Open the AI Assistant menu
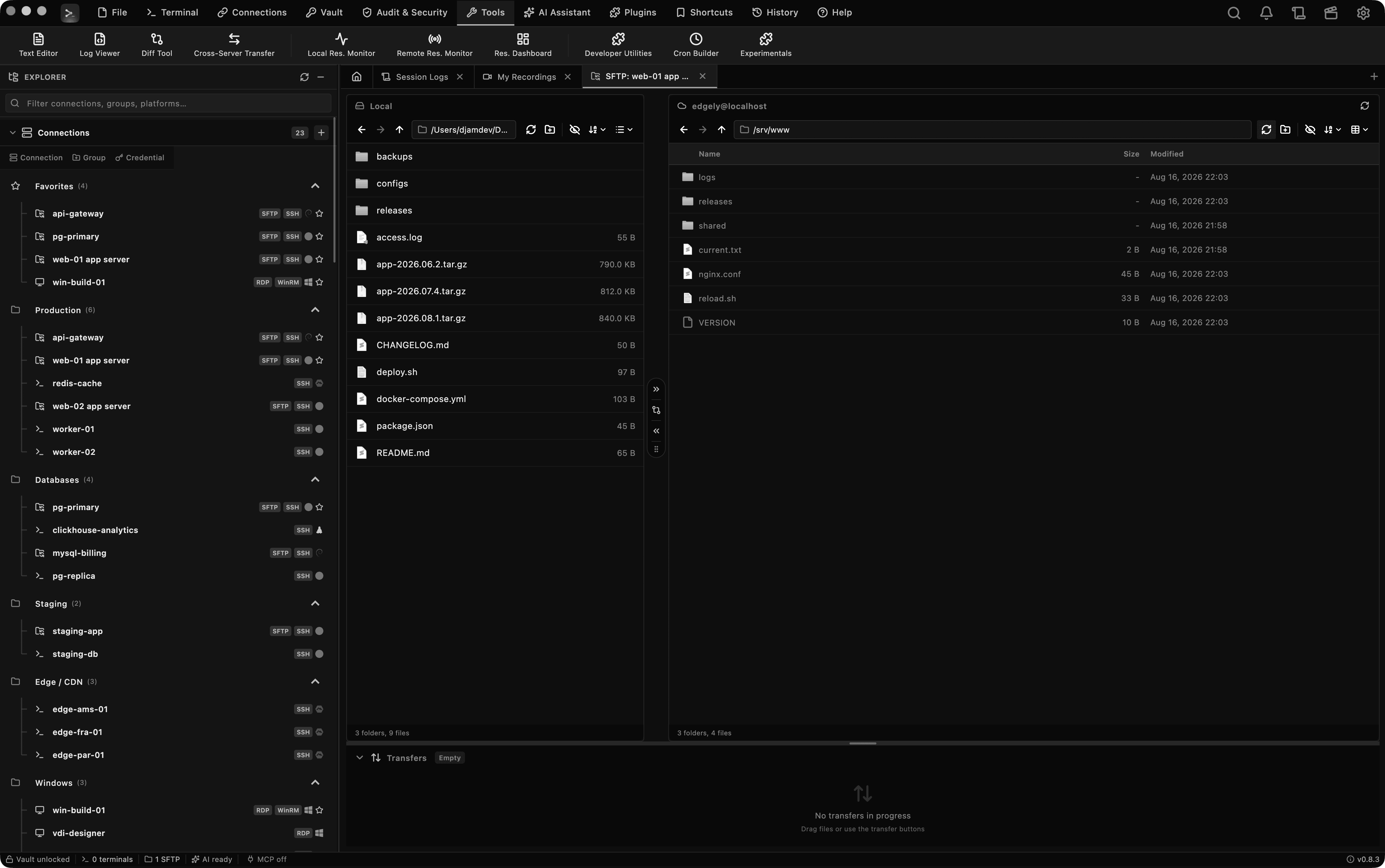Image resolution: width=1385 pixels, height=868 pixels. click(557, 13)
